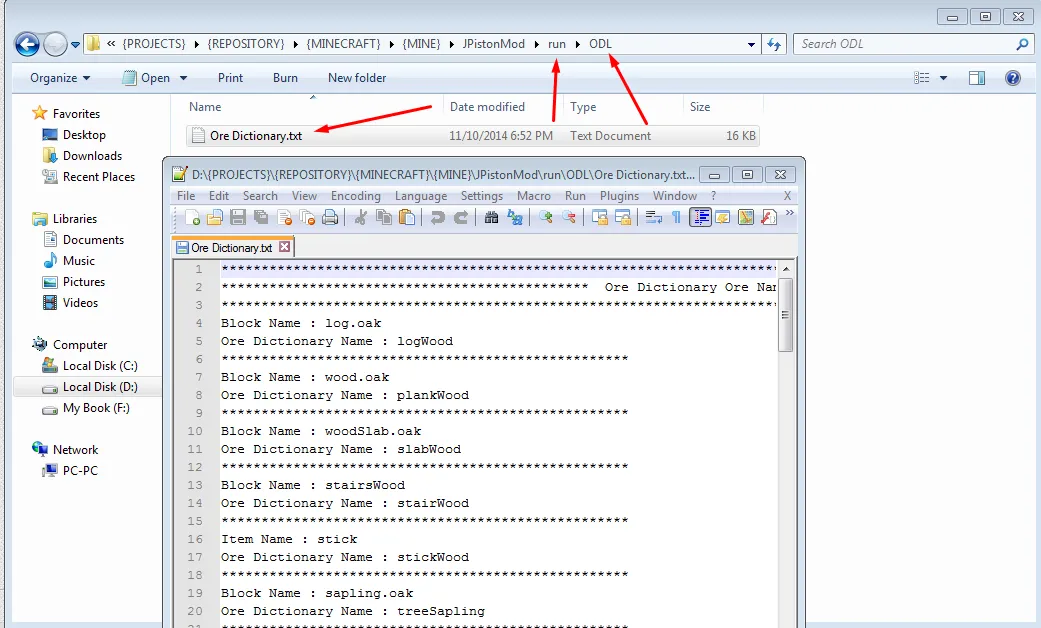The height and width of the screenshot is (628, 1041).
Task: Click the Burn button in Explorer
Action: [285, 78]
